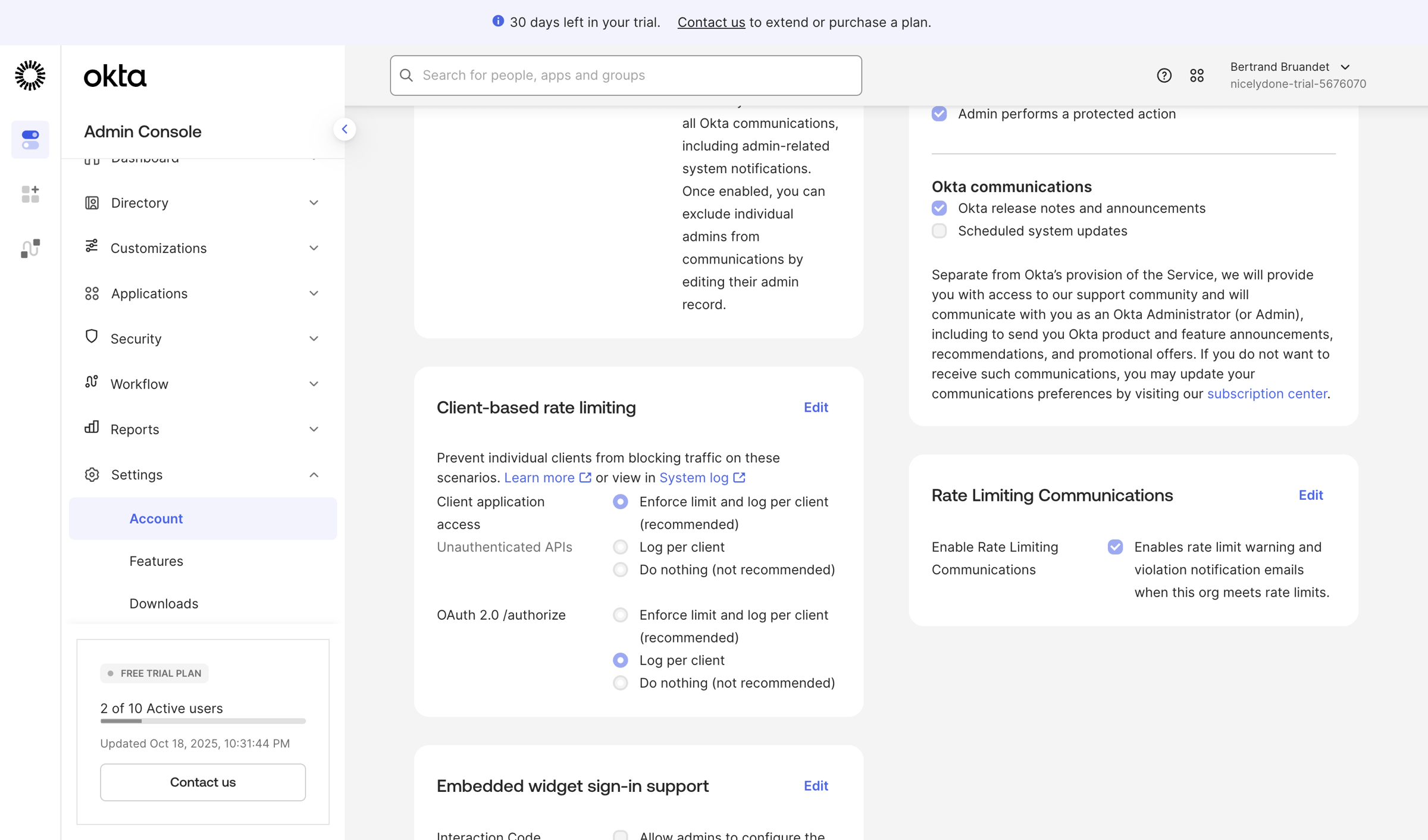Open the Directory menu item
1428x840 pixels.
coord(203,203)
